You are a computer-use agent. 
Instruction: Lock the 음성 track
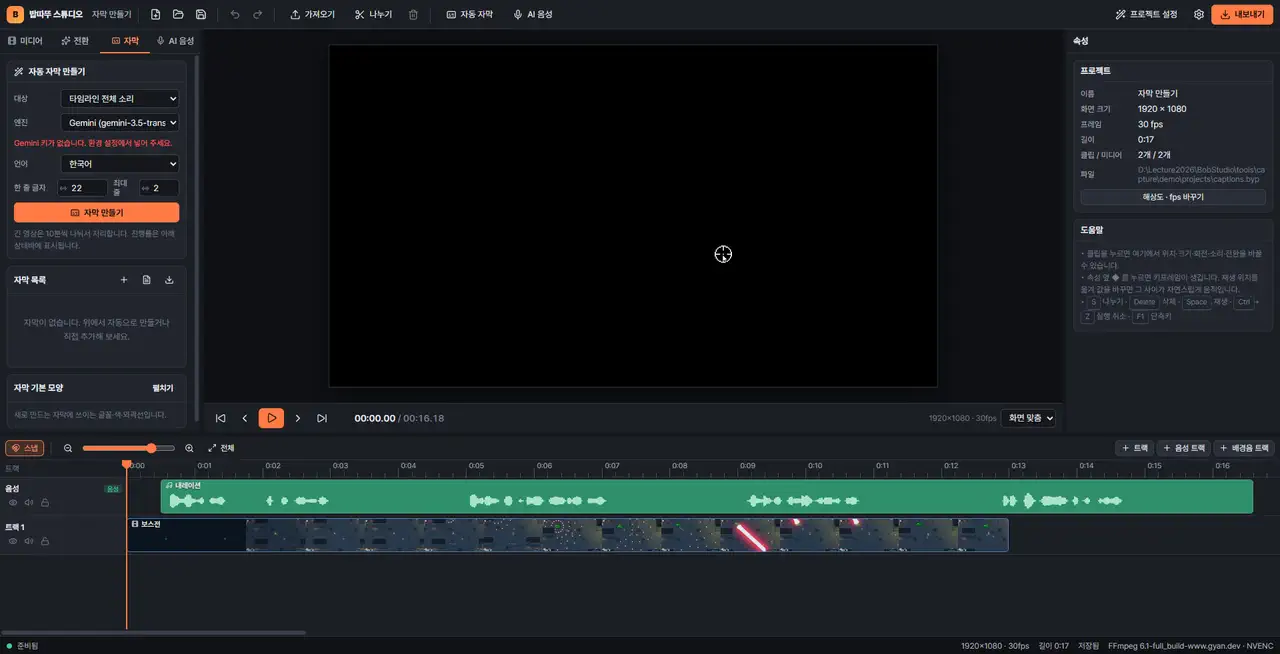click(x=45, y=503)
